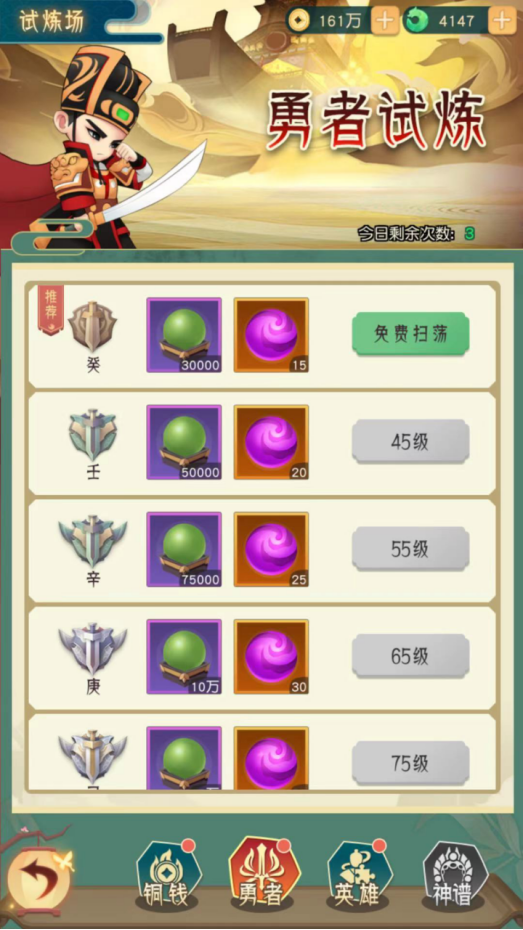Click the green 免费扫荡 button
The width and height of the screenshot is (523, 930).
410,335
